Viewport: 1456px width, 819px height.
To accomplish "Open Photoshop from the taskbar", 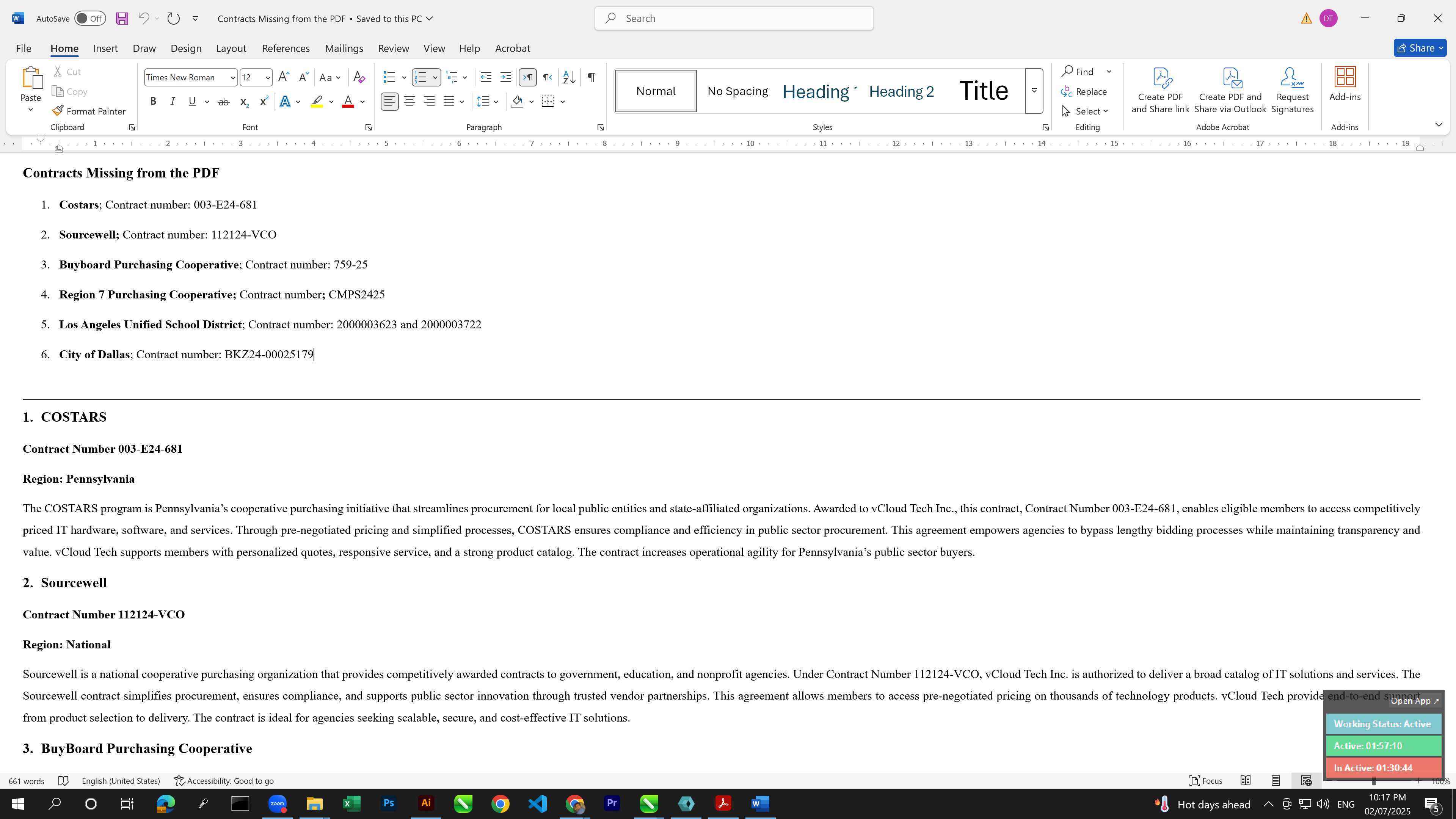I will (x=389, y=803).
